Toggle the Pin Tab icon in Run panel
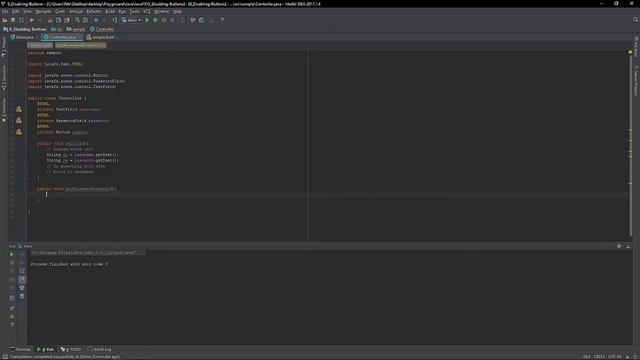The image size is (640, 360). pos(12,308)
